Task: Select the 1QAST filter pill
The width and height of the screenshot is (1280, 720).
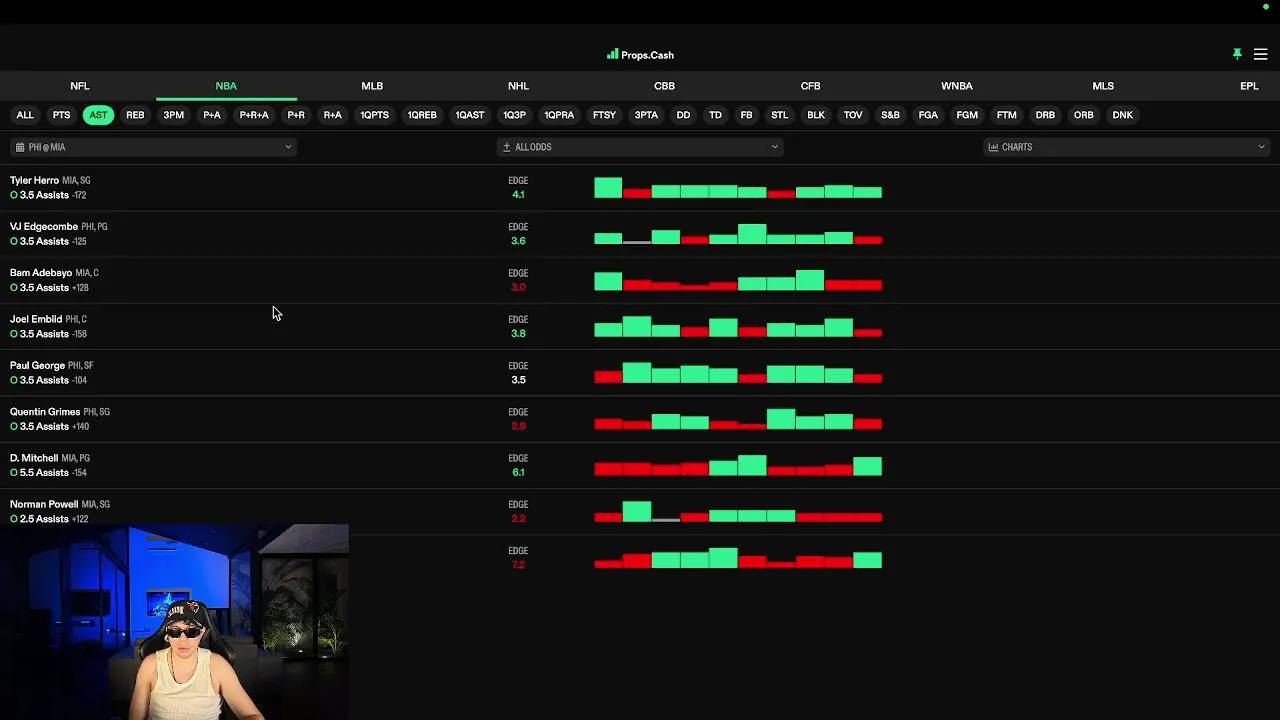Action: tap(470, 115)
